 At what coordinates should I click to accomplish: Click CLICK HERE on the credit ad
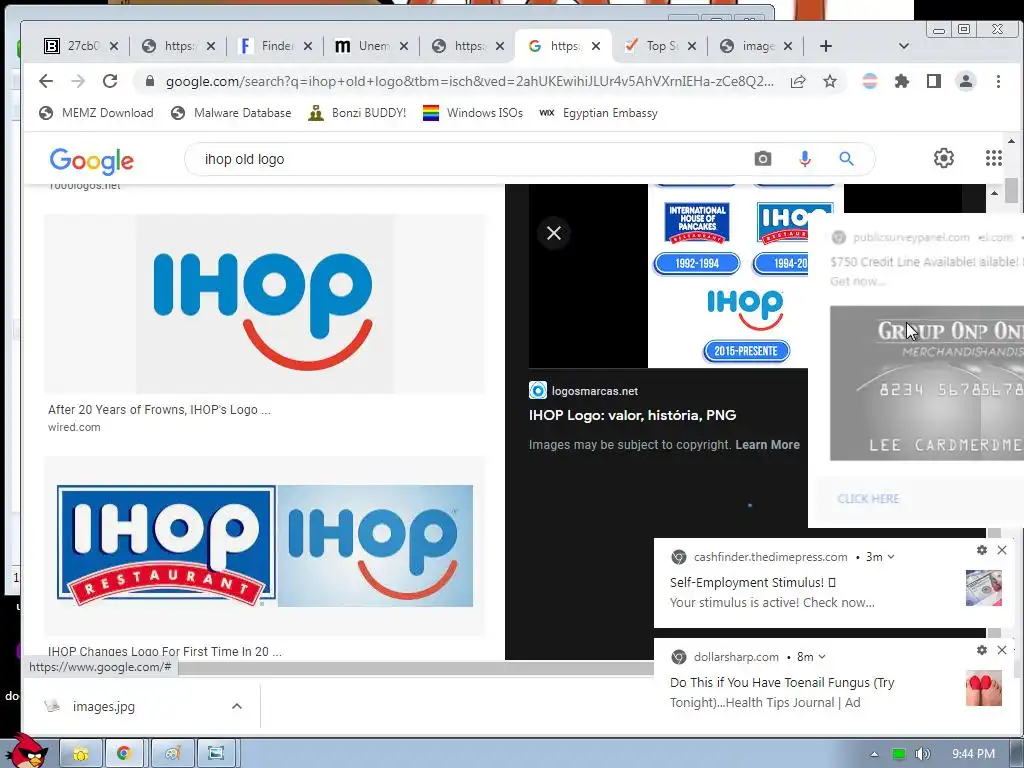(868, 499)
